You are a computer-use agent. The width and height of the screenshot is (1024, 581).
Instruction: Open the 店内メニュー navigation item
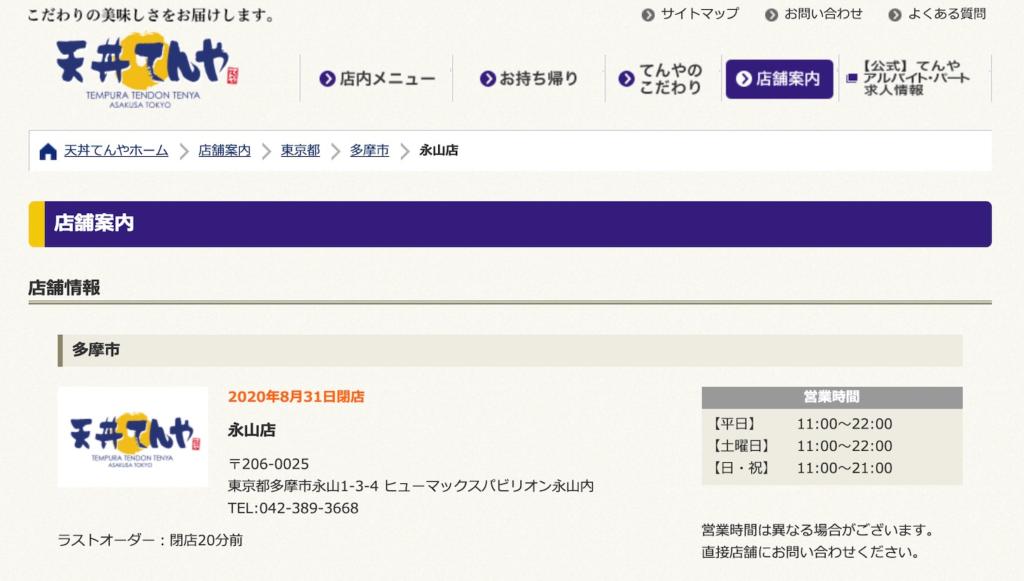pyautogui.click(x=377, y=79)
